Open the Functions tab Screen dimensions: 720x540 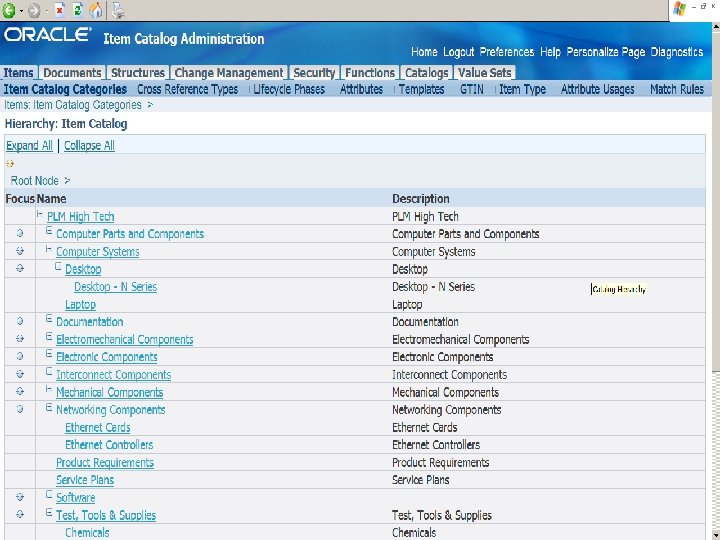tap(370, 73)
